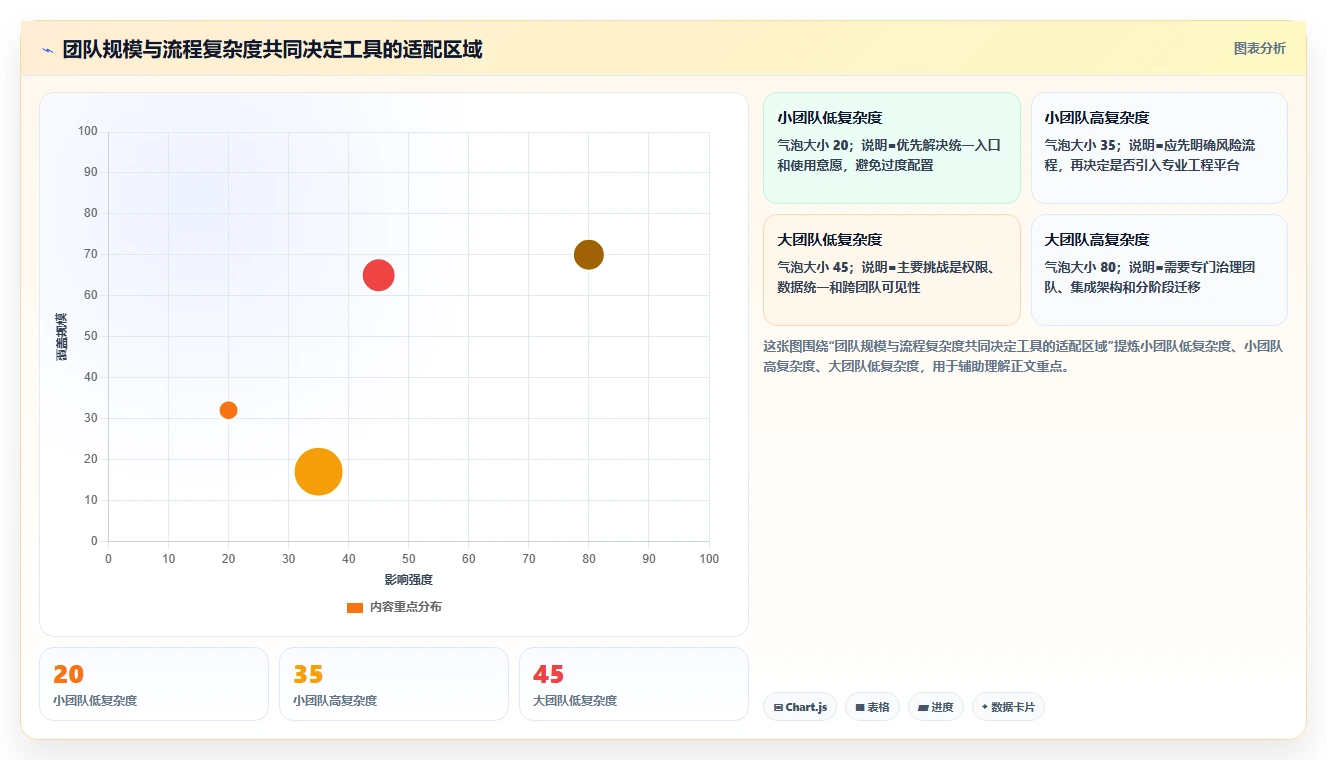Image resolution: width=1327 pixels, height=760 pixels.
Task: Select the Chart.js tag chip
Action: pos(800,707)
